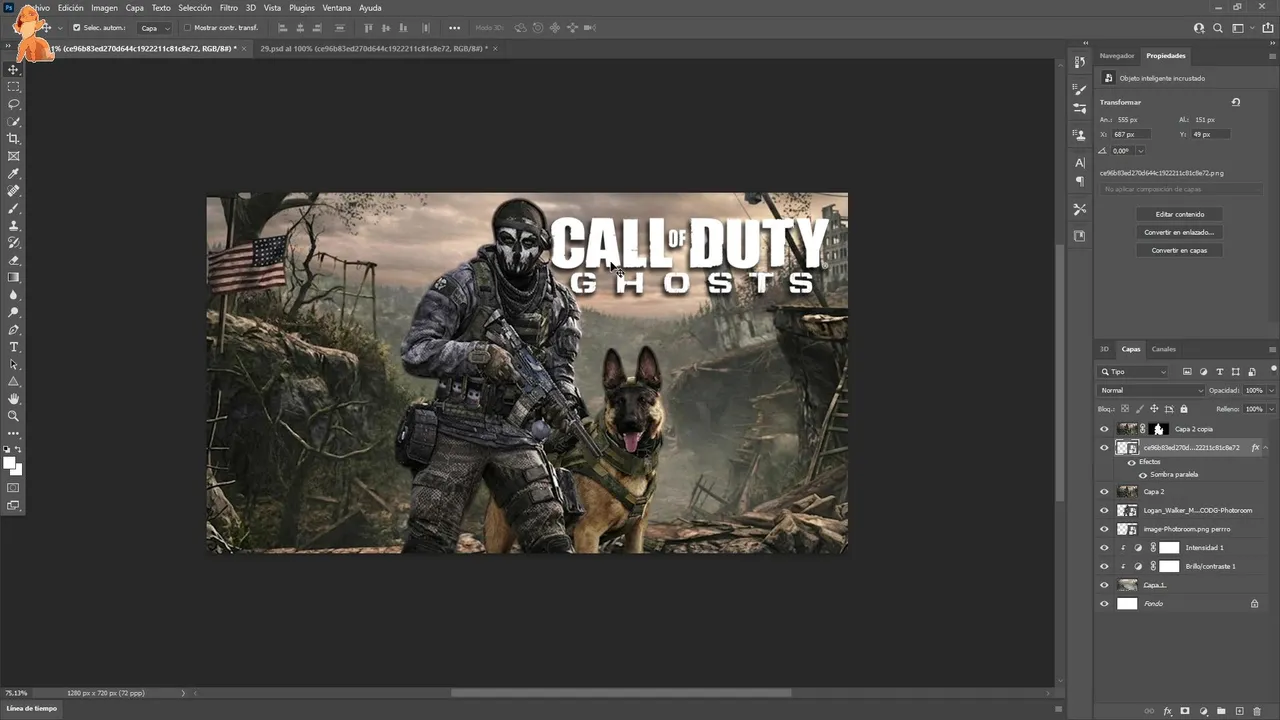Viewport: 1280px width, 720px height.
Task: Open the Filtro menu
Action: (x=229, y=8)
